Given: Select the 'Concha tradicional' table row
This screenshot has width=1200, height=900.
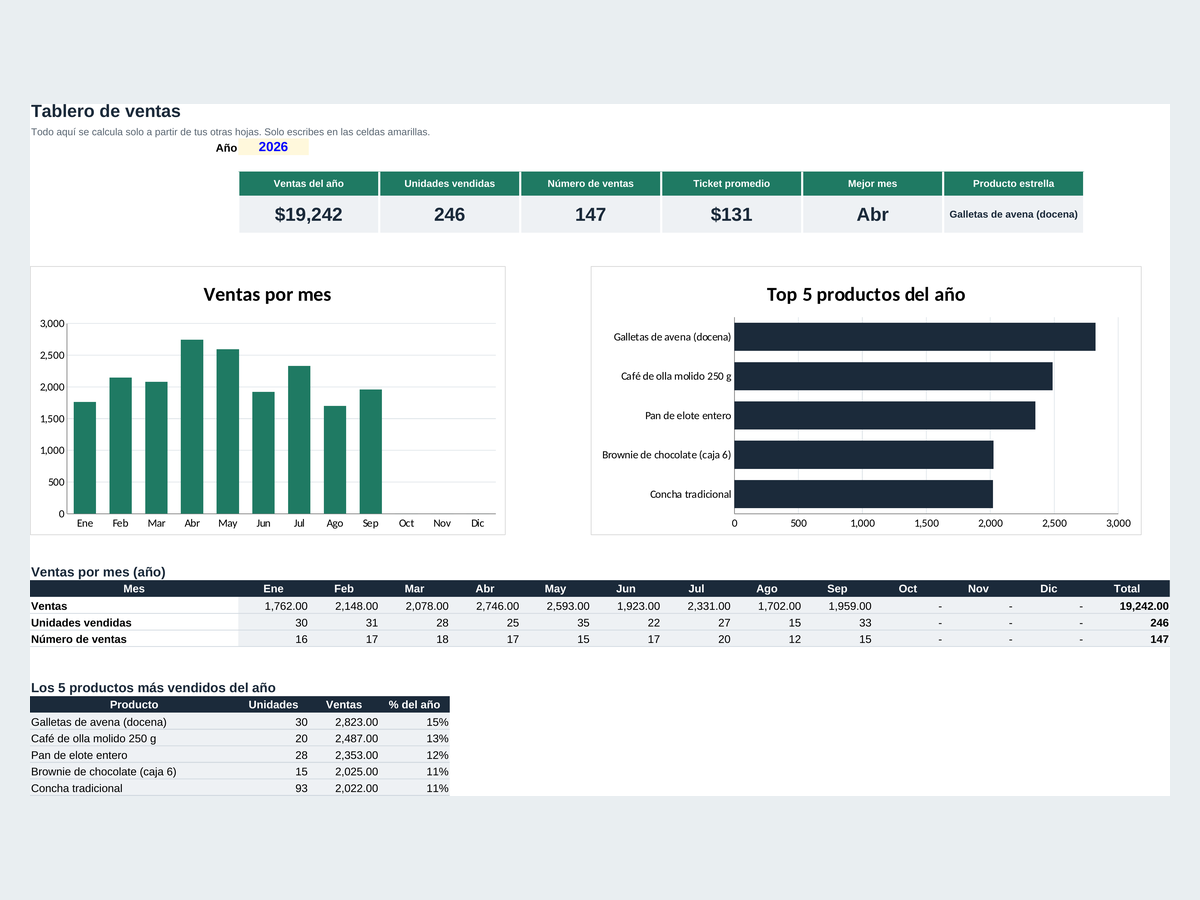Looking at the screenshot, I should tap(240, 788).
